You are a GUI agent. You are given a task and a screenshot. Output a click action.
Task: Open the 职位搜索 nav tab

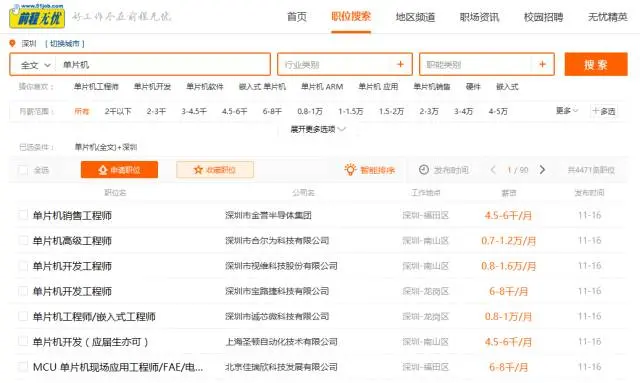(351, 17)
